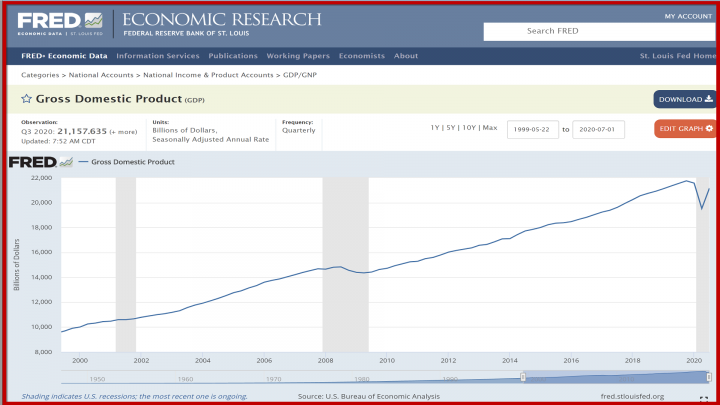Click Source: U.S. Bureau of Economic Analysis
The height and width of the screenshot is (405, 720).
pos(369,396)
